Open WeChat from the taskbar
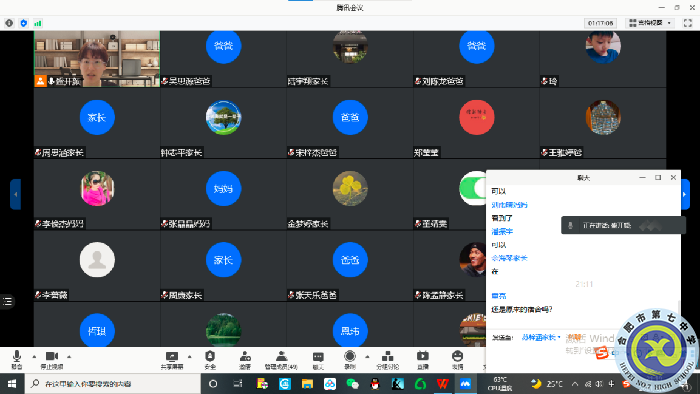Screen dimensions: 700x394 (x=352, y=384)
